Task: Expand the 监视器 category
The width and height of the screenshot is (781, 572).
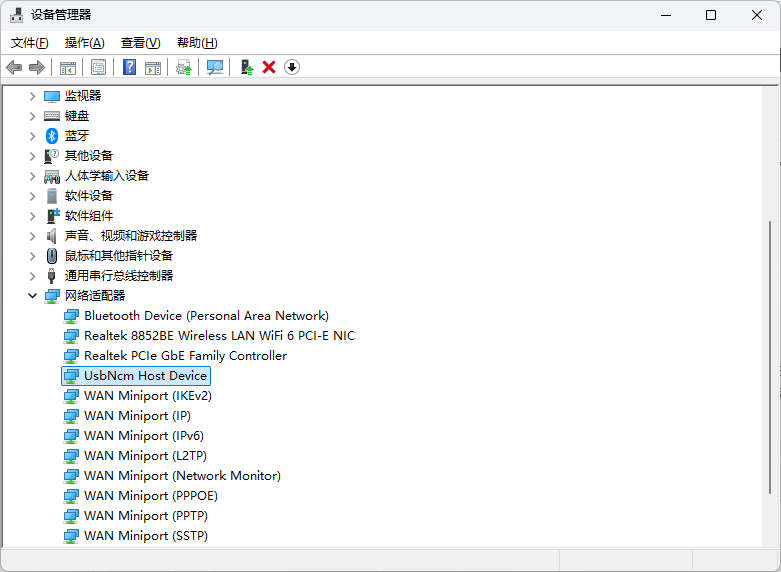Action: [32, 96]
